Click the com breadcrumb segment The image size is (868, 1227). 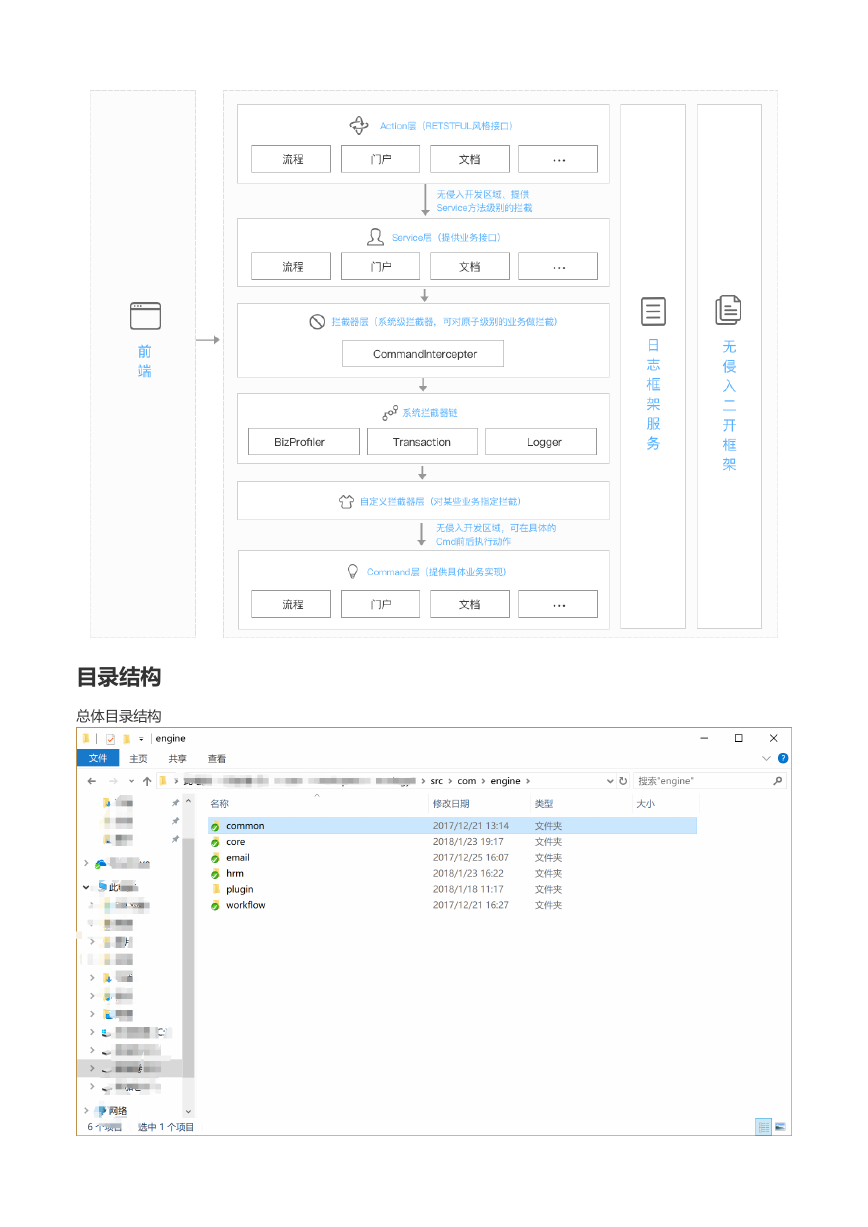[467, 781]
